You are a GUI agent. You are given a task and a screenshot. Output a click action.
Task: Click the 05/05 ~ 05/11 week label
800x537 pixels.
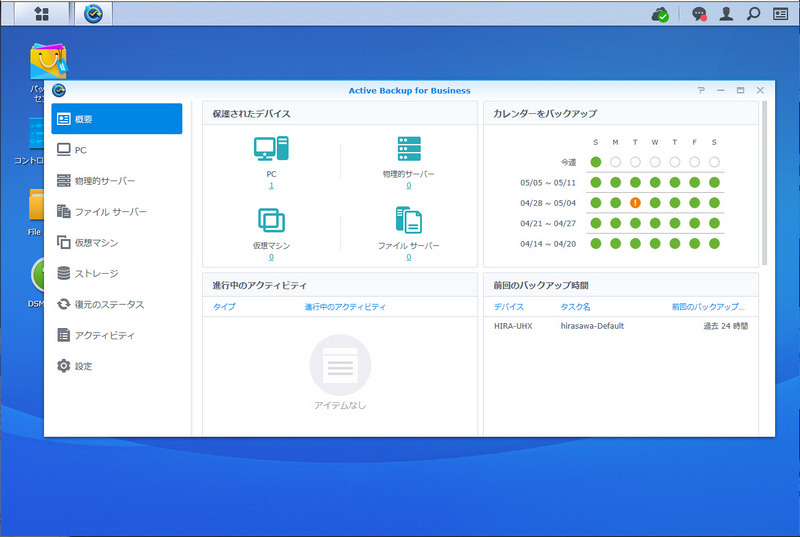tap(548, 183)
